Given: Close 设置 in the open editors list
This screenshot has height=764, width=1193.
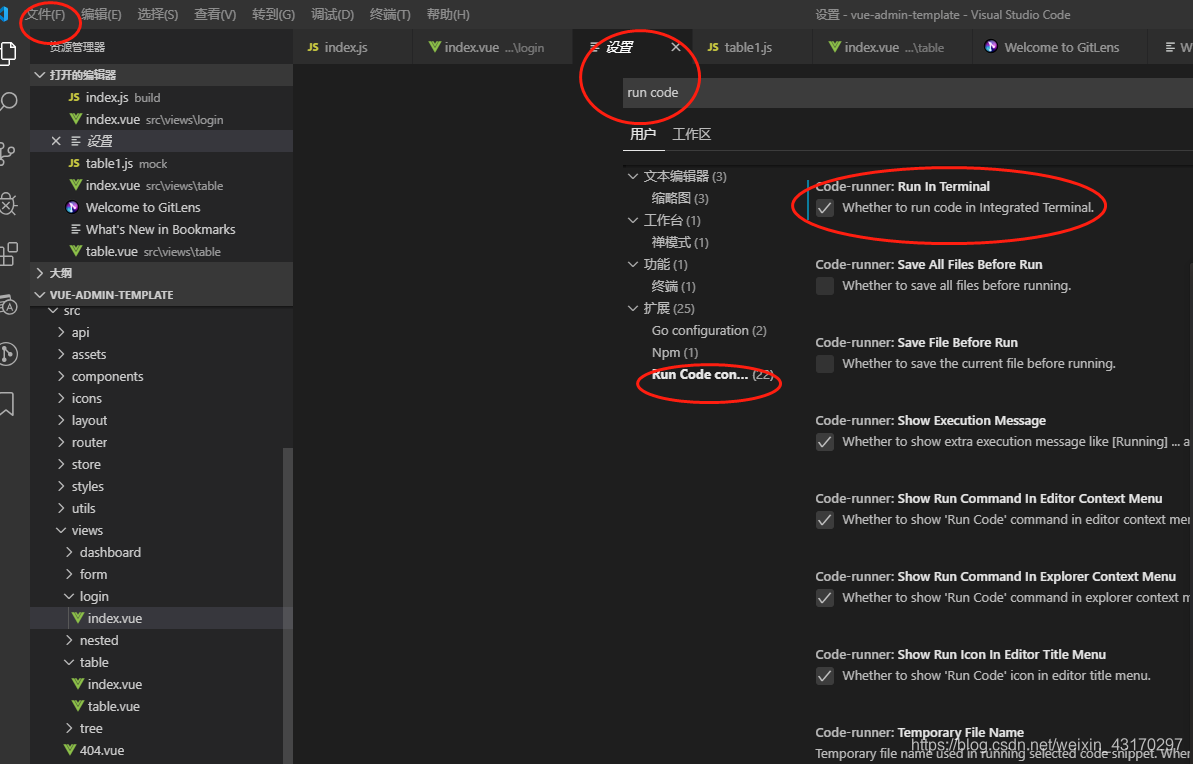Looking at the screenshot, I should pos(56,142).
